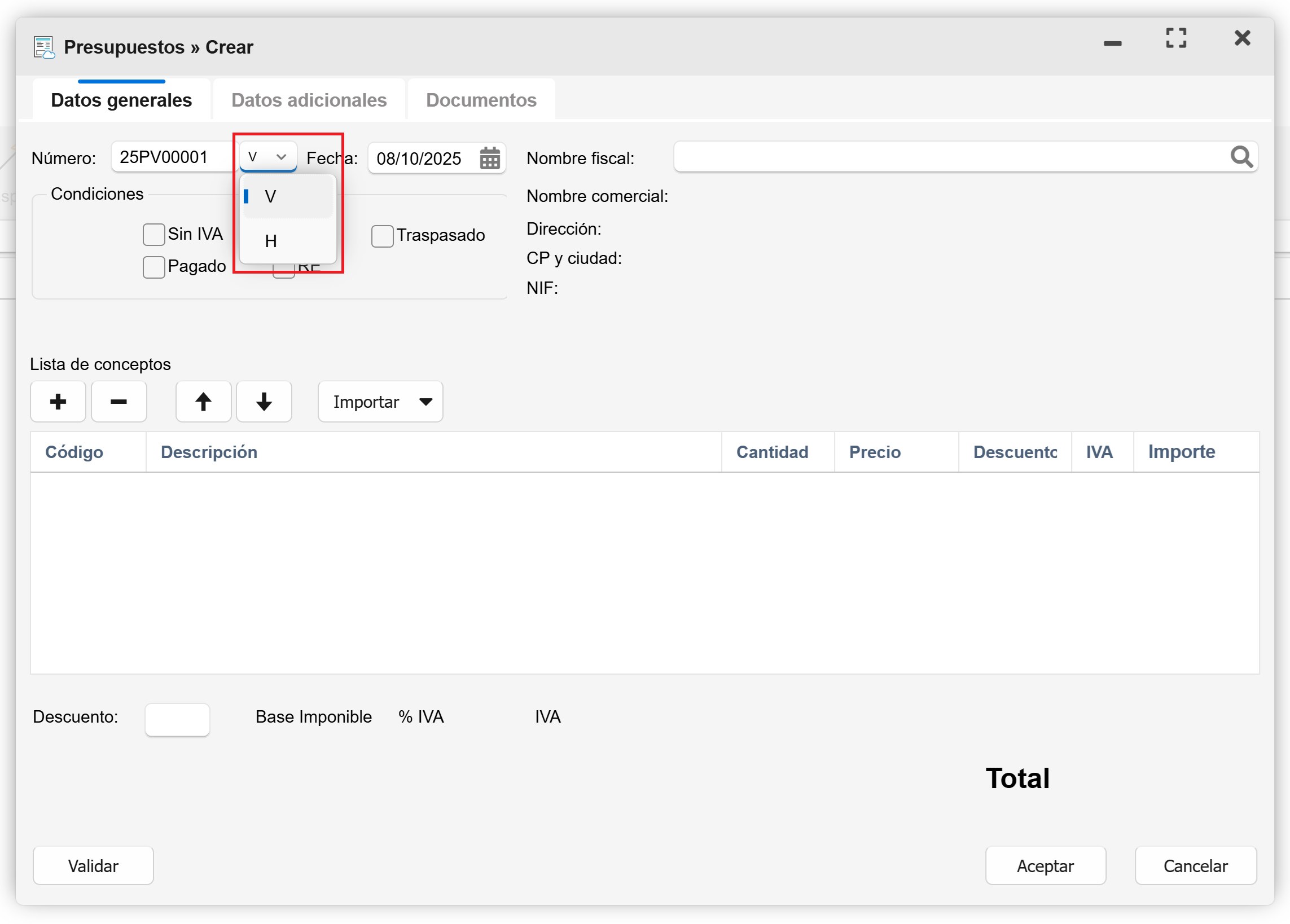Viewport: 1290px width, 924px height.
Task: Move the selected concept up with the arrow icon
Action: pos(204,402)
